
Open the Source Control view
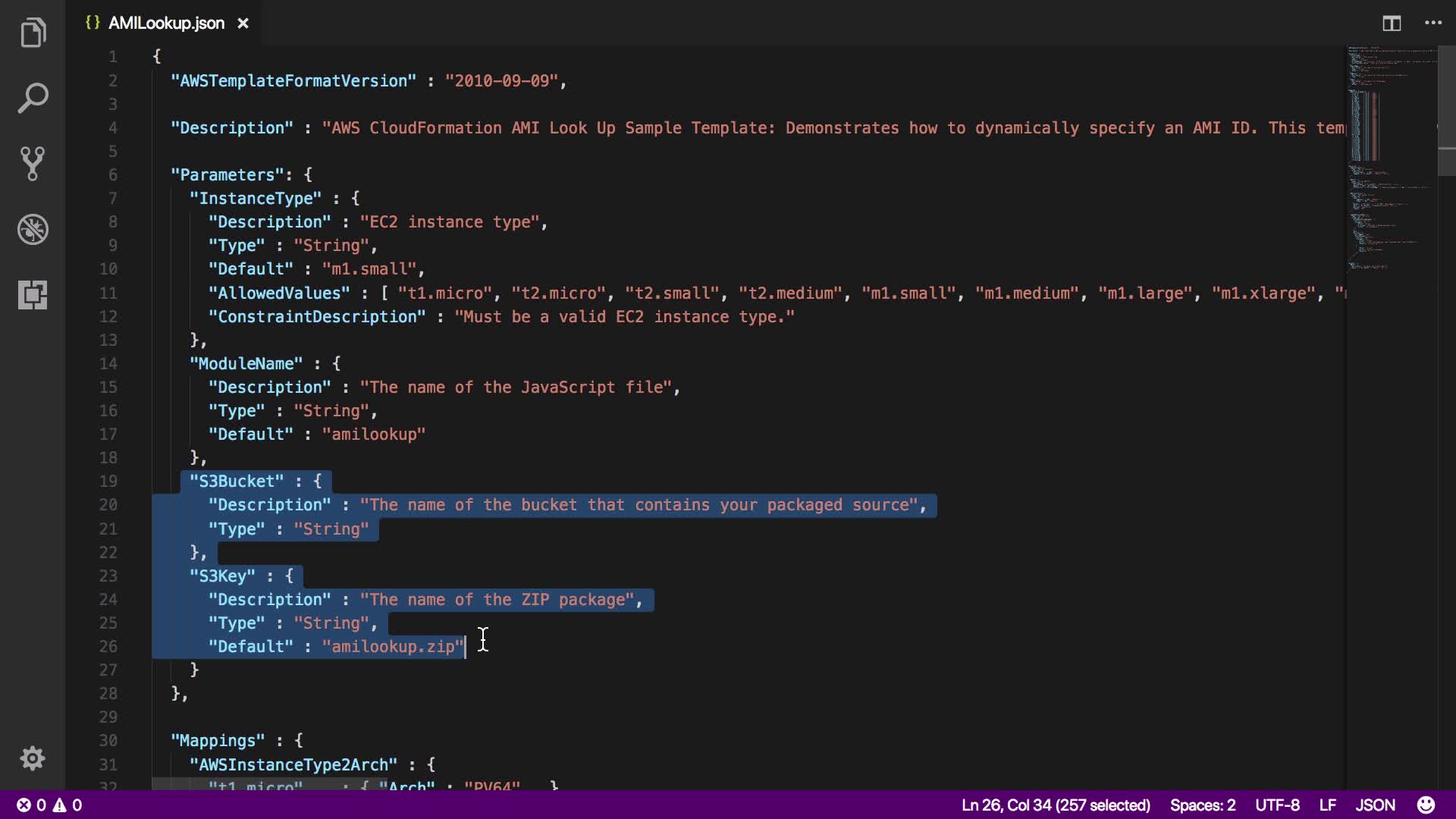pos(33,163)
